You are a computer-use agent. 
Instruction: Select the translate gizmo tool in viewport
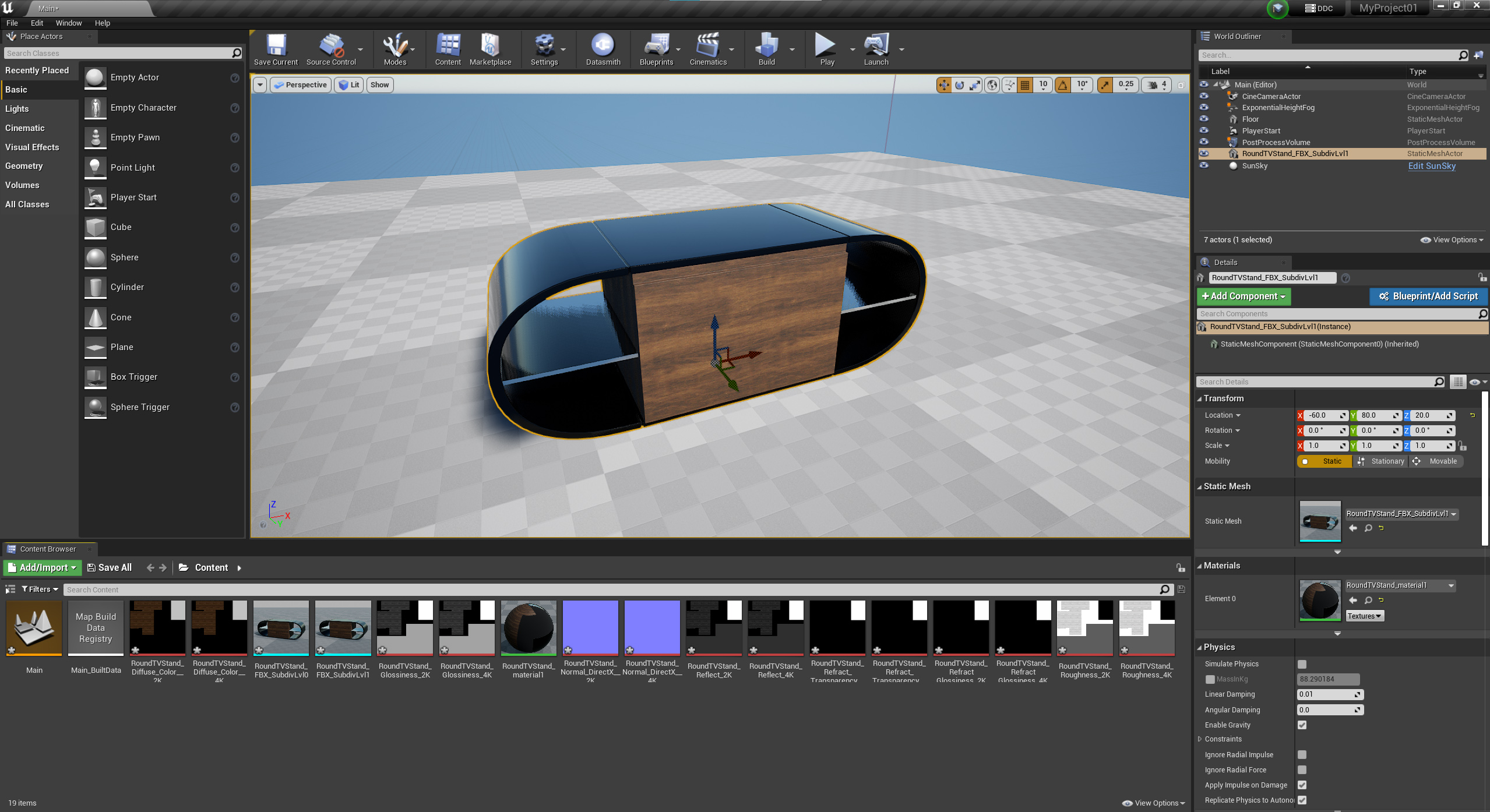(x=943, y=85)
